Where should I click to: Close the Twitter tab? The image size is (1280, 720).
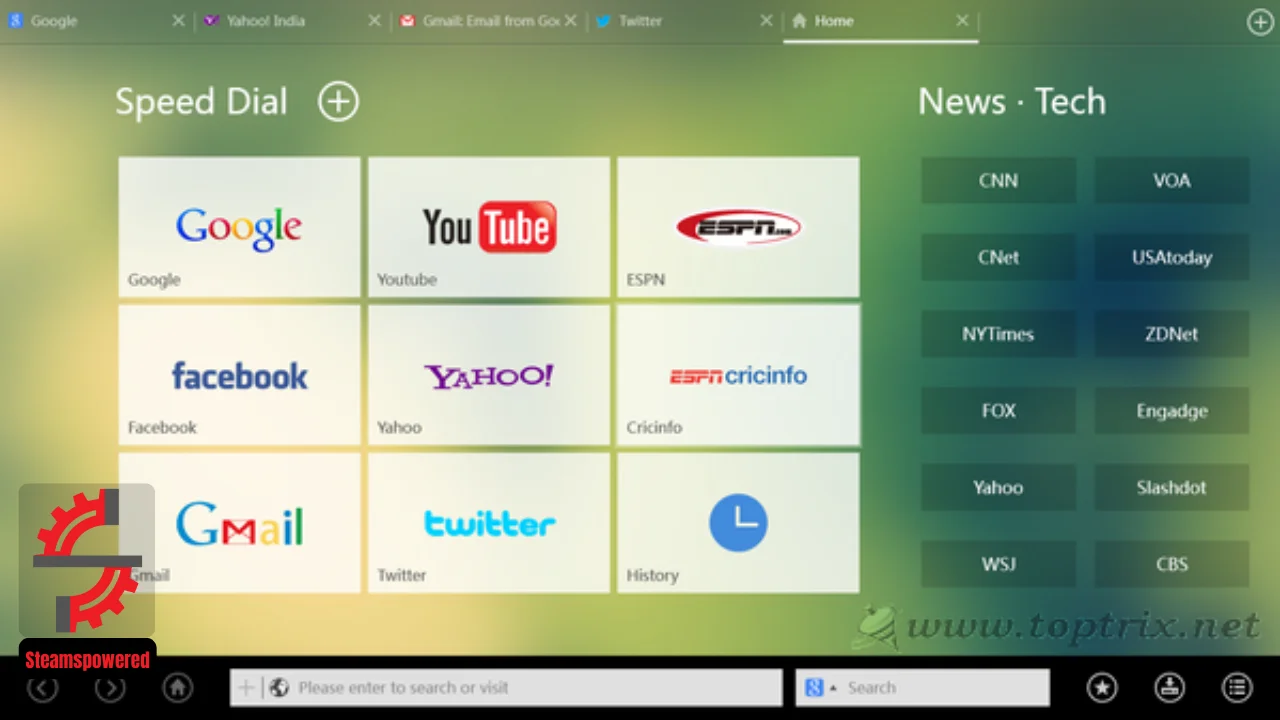click(766, 21)
